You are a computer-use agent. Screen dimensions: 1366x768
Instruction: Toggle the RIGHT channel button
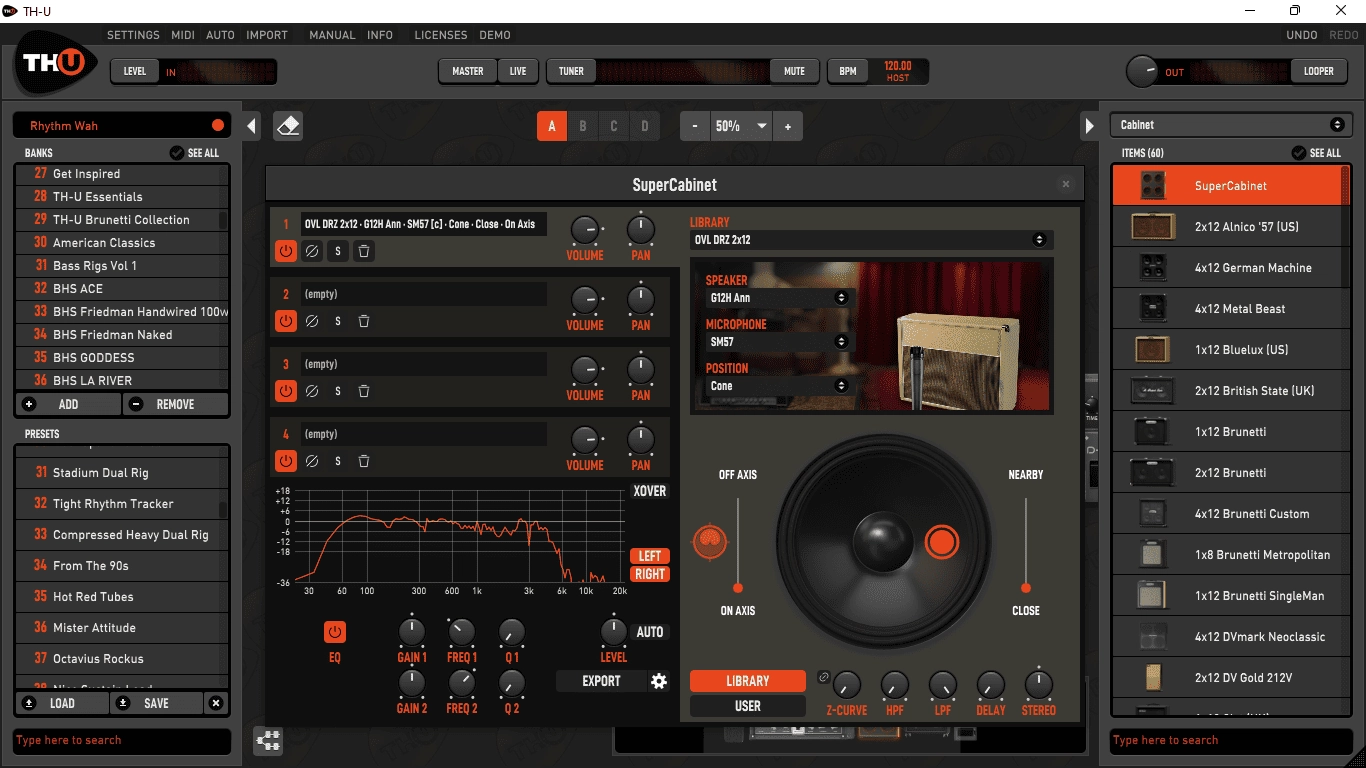pos(650,574)
